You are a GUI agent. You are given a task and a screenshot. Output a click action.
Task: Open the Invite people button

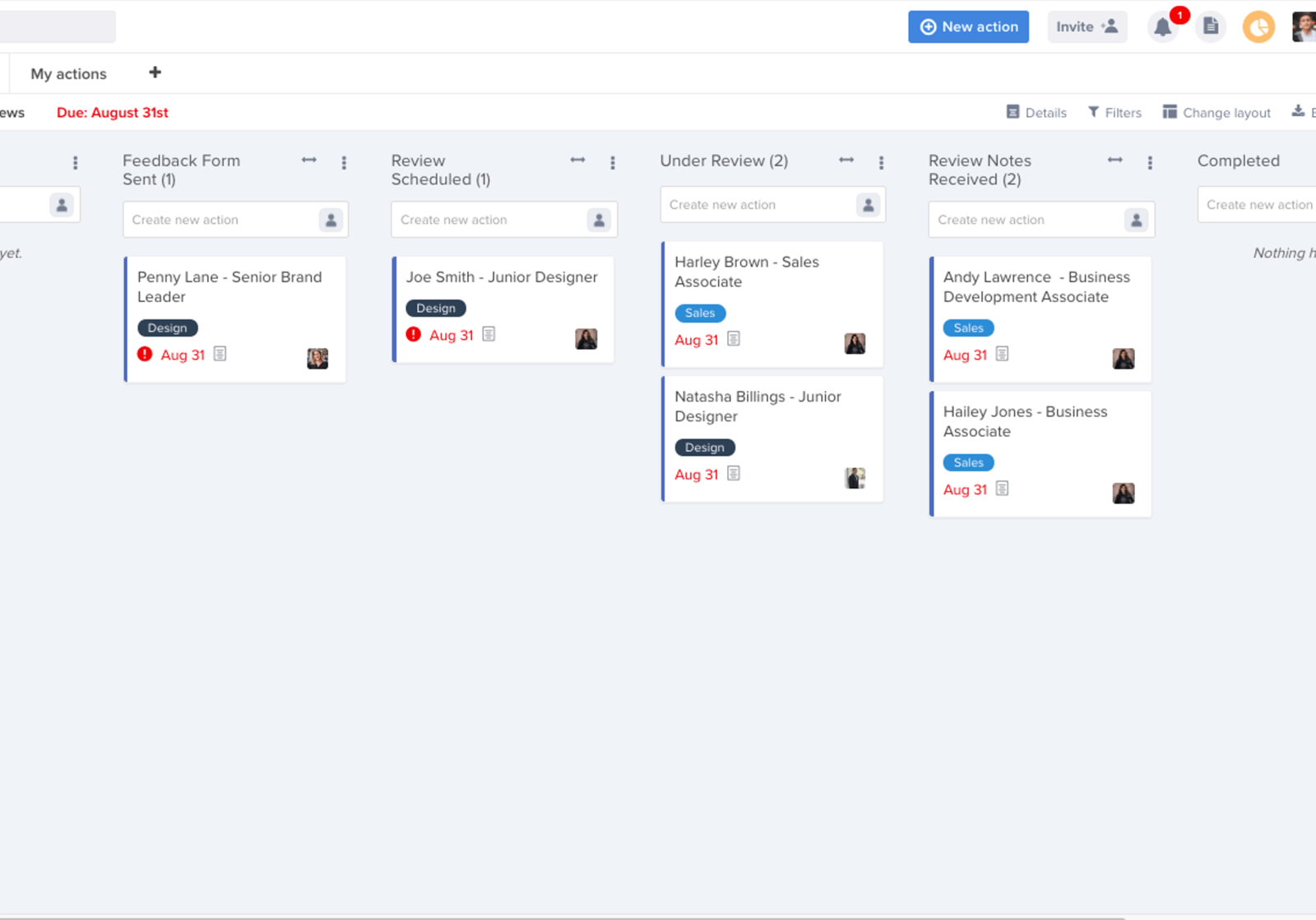(x=1087, y=26)
